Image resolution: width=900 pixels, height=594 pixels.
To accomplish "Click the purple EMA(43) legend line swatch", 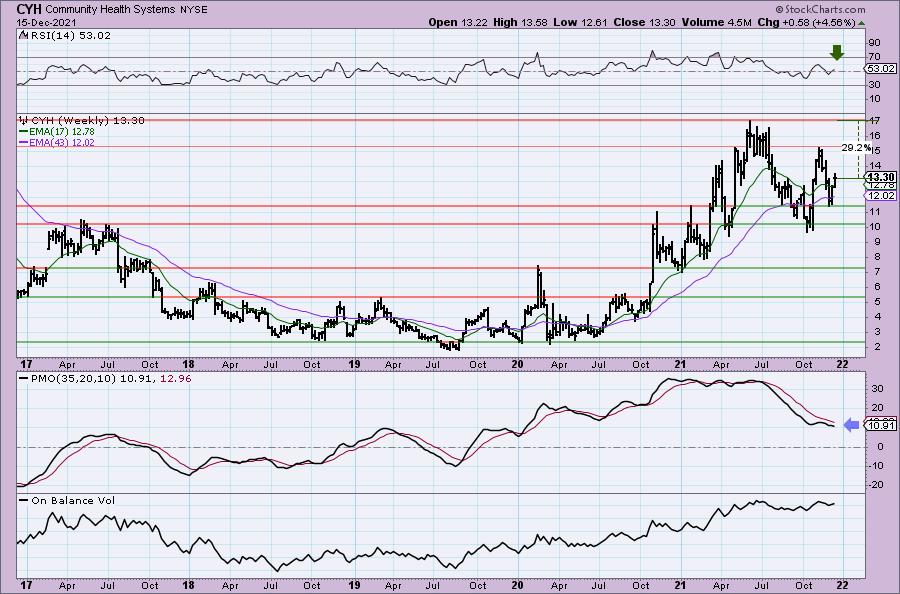I will tap(24, 142).
